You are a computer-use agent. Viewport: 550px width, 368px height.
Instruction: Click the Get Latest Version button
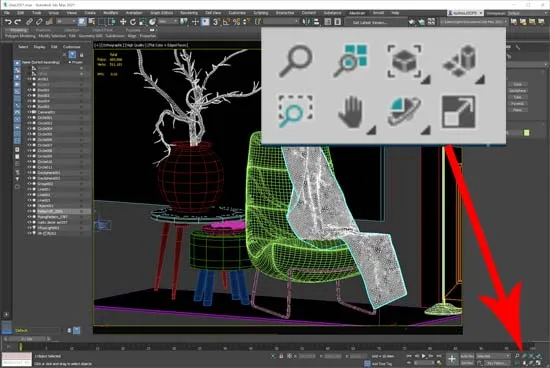click(370, 22)
